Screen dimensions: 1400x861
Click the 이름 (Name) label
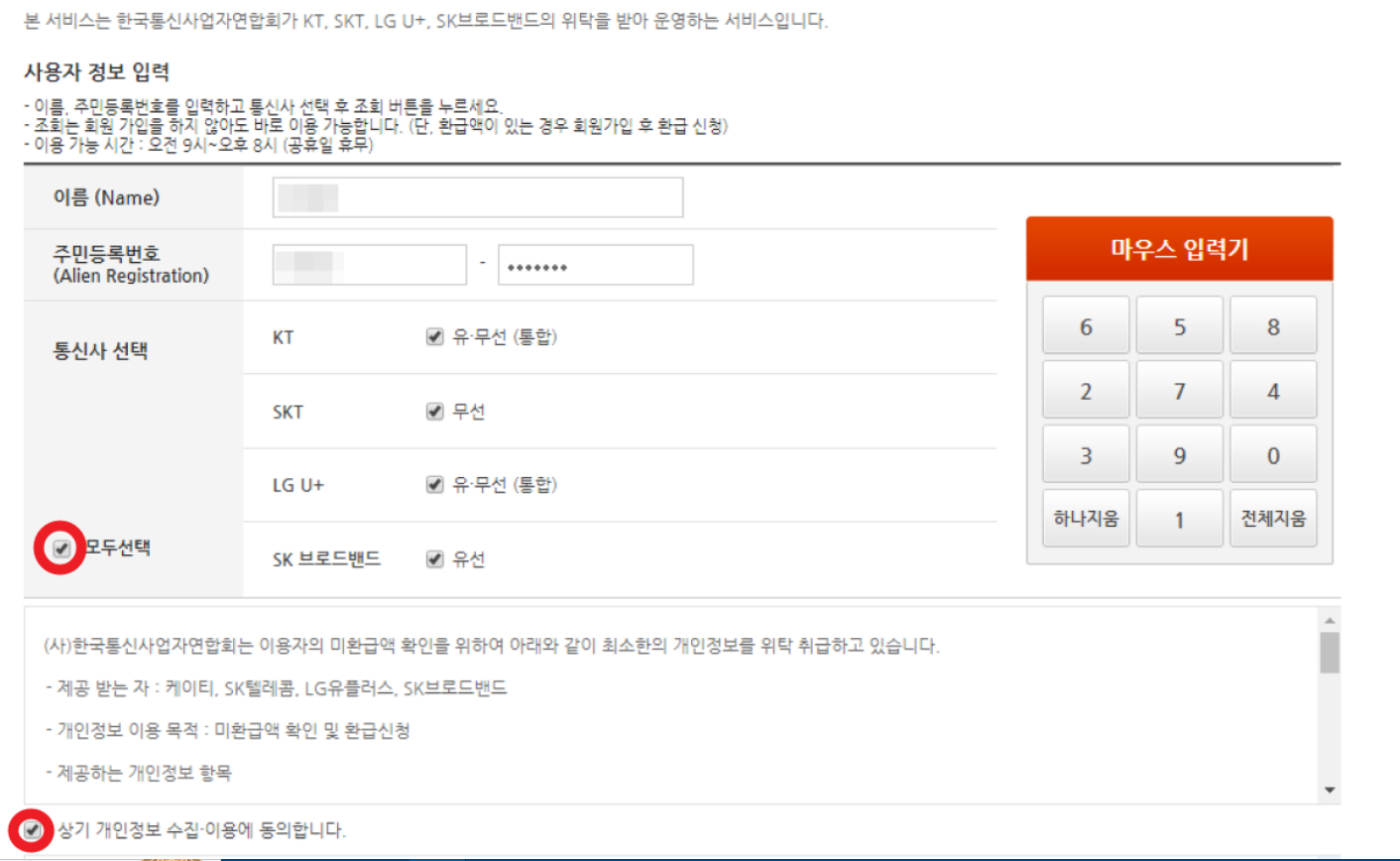click(106, 197)
